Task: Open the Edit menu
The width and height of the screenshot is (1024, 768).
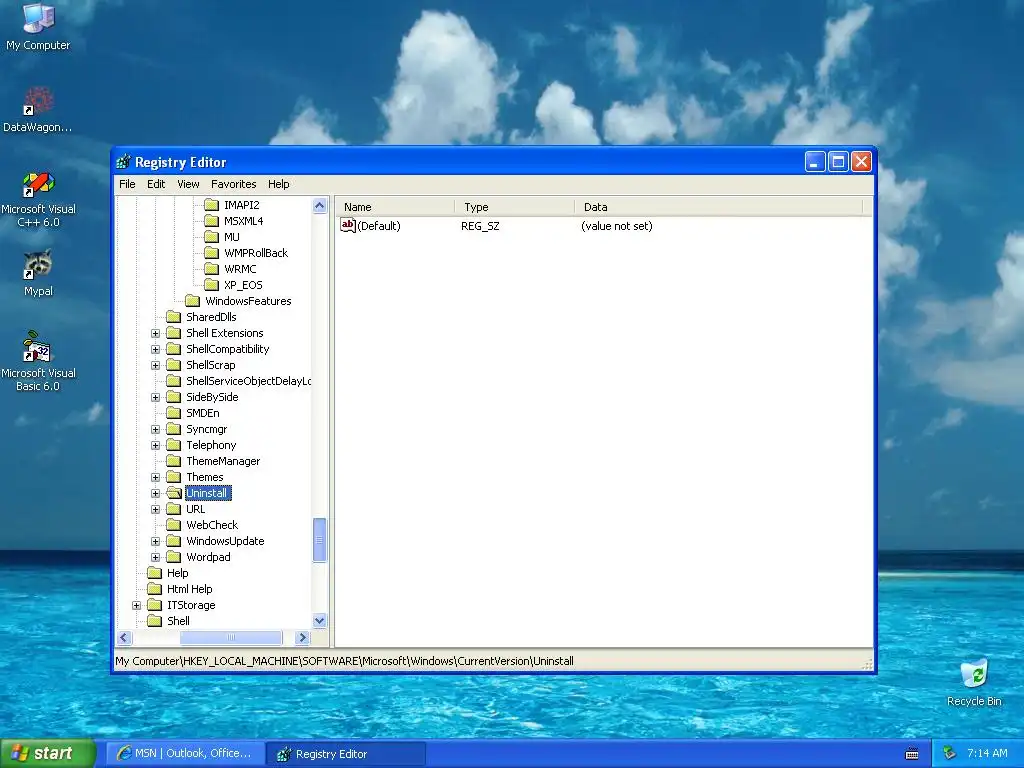Action: (x=156, y=184)
